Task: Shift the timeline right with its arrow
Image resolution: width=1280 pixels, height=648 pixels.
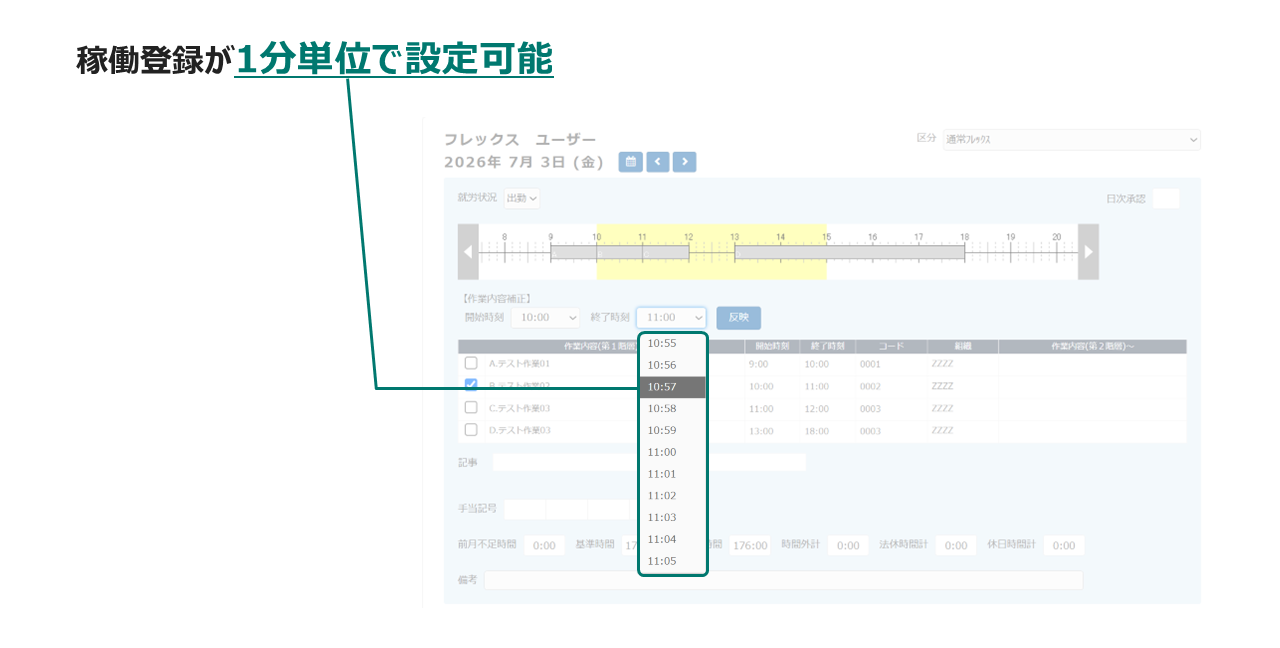Action: 1088,252
